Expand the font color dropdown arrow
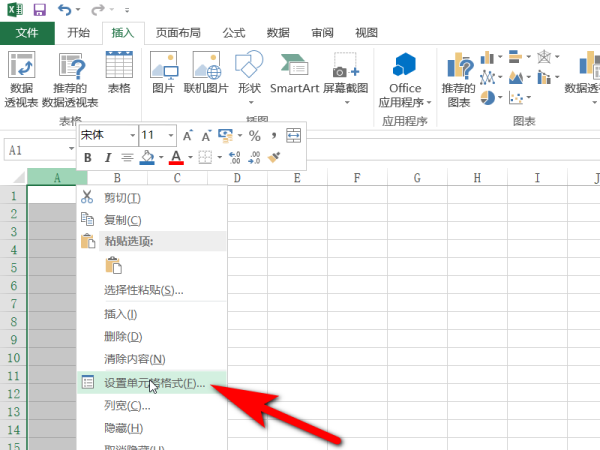Screen dimensions: 600x450 pyautogui.click(x=190, y=157)
